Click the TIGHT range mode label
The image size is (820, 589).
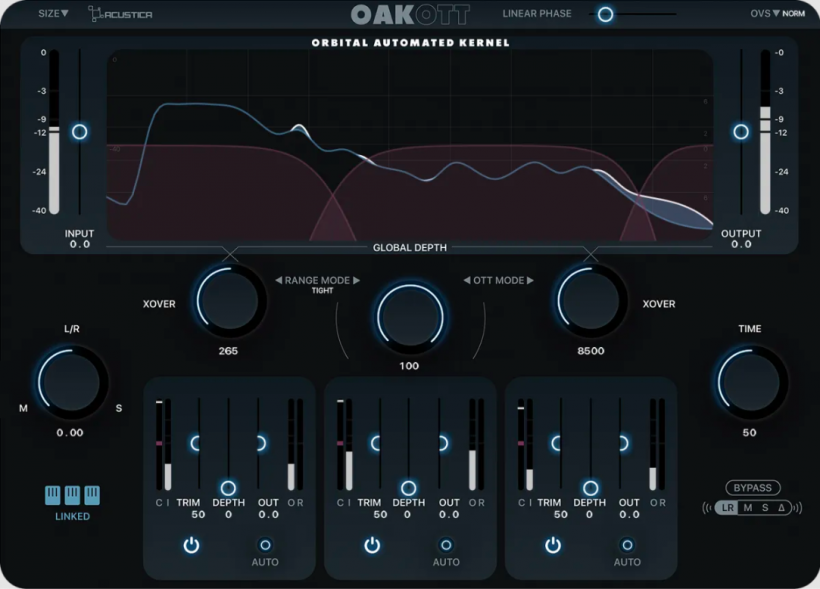coord(323,291)
